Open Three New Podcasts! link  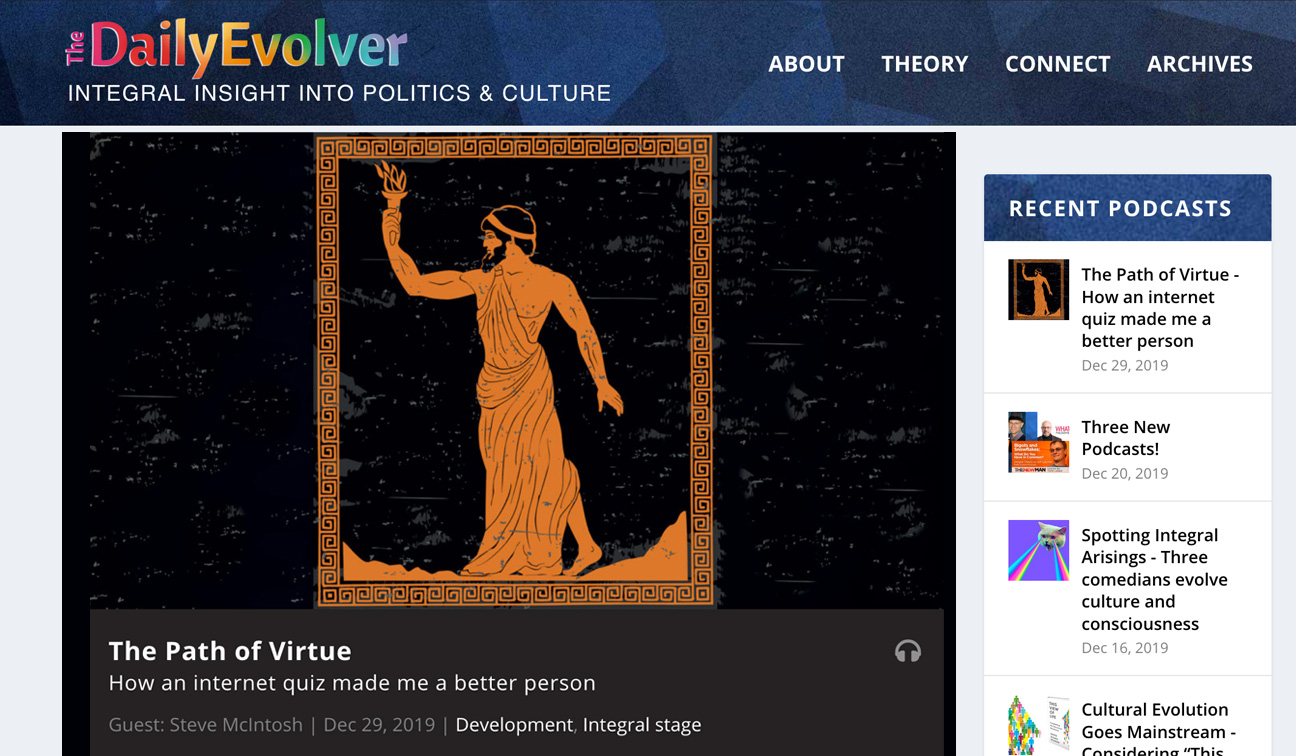pyautogui.click(x=1125, y=438)
